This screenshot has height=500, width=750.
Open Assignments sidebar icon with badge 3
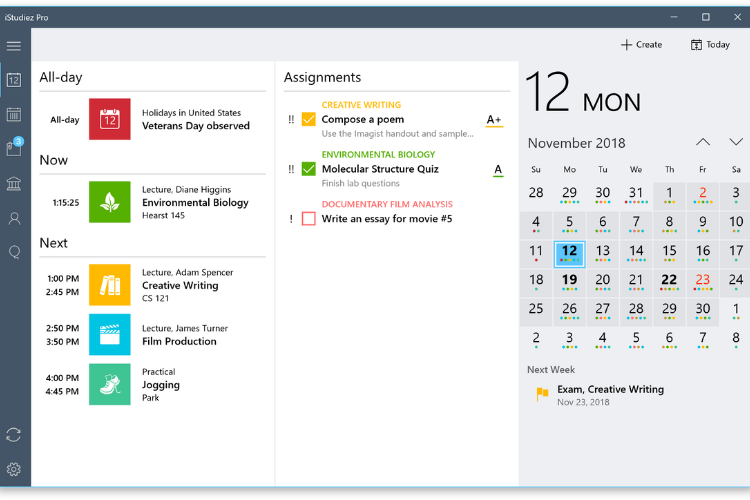pos(14,147)
